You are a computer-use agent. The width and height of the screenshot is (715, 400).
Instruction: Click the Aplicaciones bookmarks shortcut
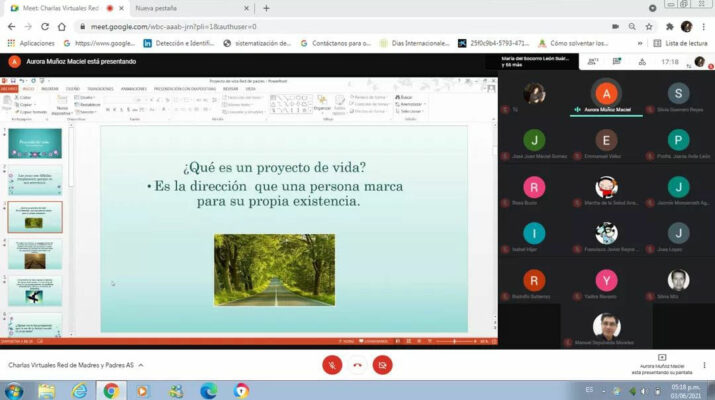pyautogui.click(x=30, y=43)
